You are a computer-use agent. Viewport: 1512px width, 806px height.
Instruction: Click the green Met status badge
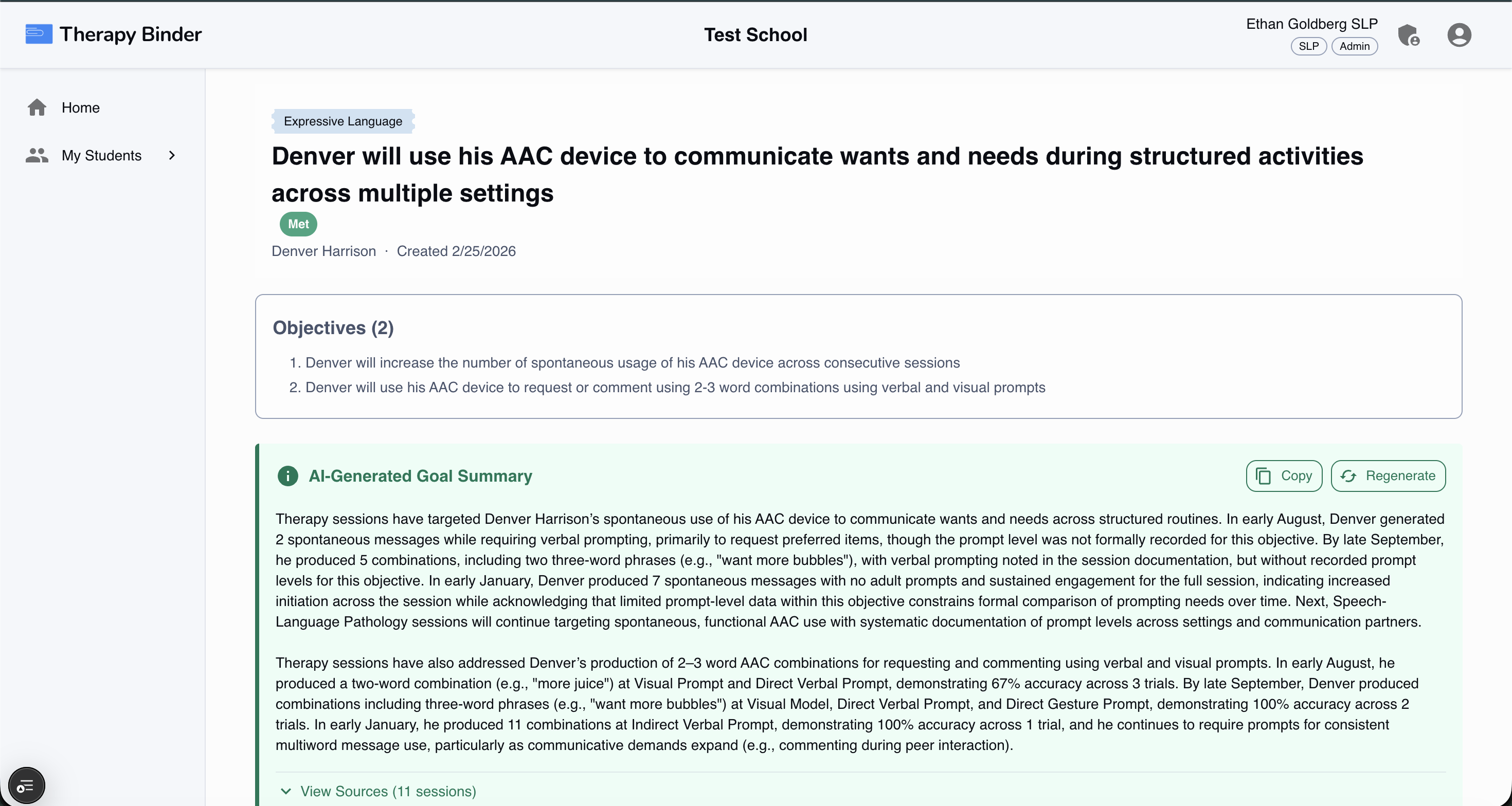[x=298, y=224]
